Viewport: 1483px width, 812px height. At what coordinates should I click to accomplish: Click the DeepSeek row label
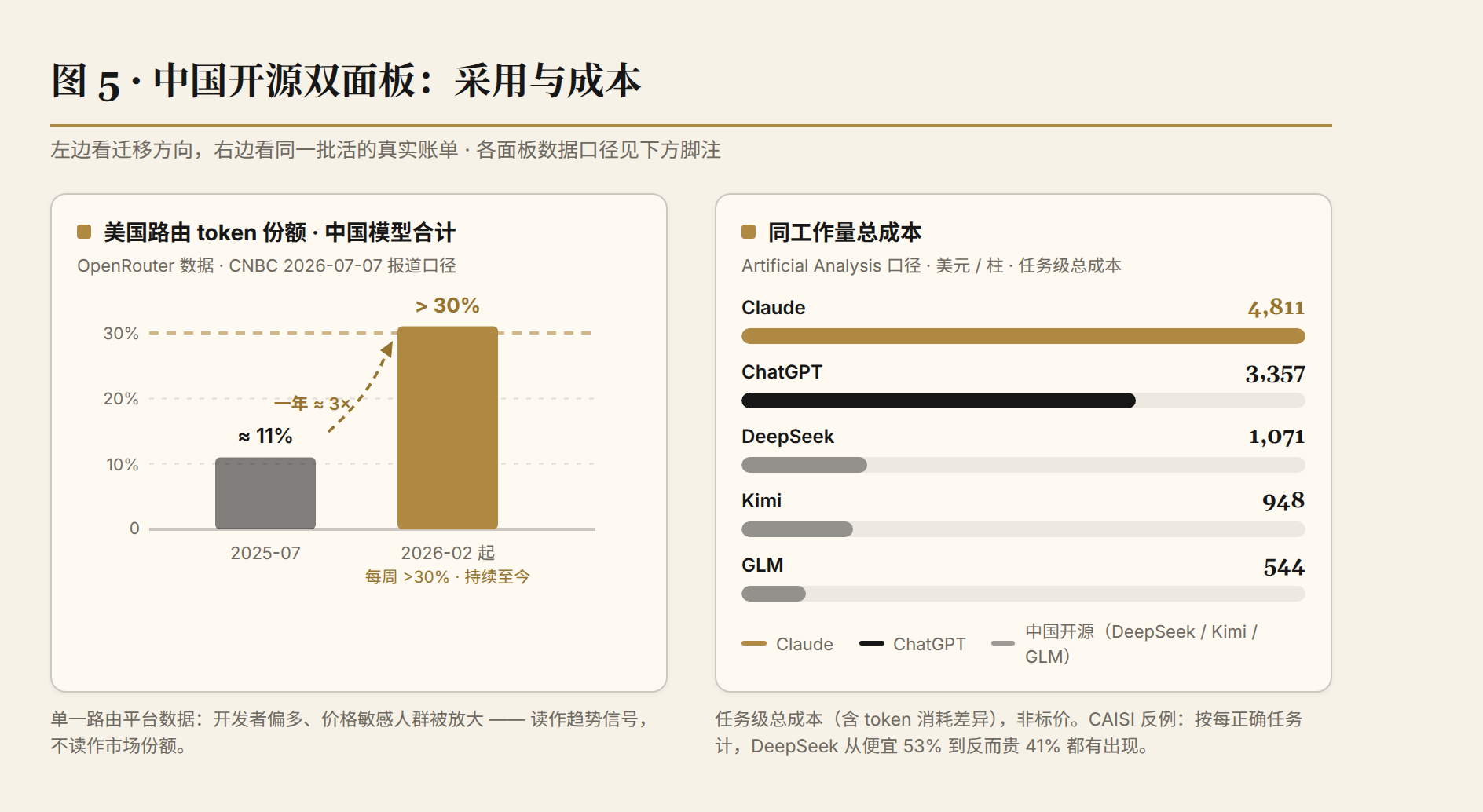tap(788, 436)
